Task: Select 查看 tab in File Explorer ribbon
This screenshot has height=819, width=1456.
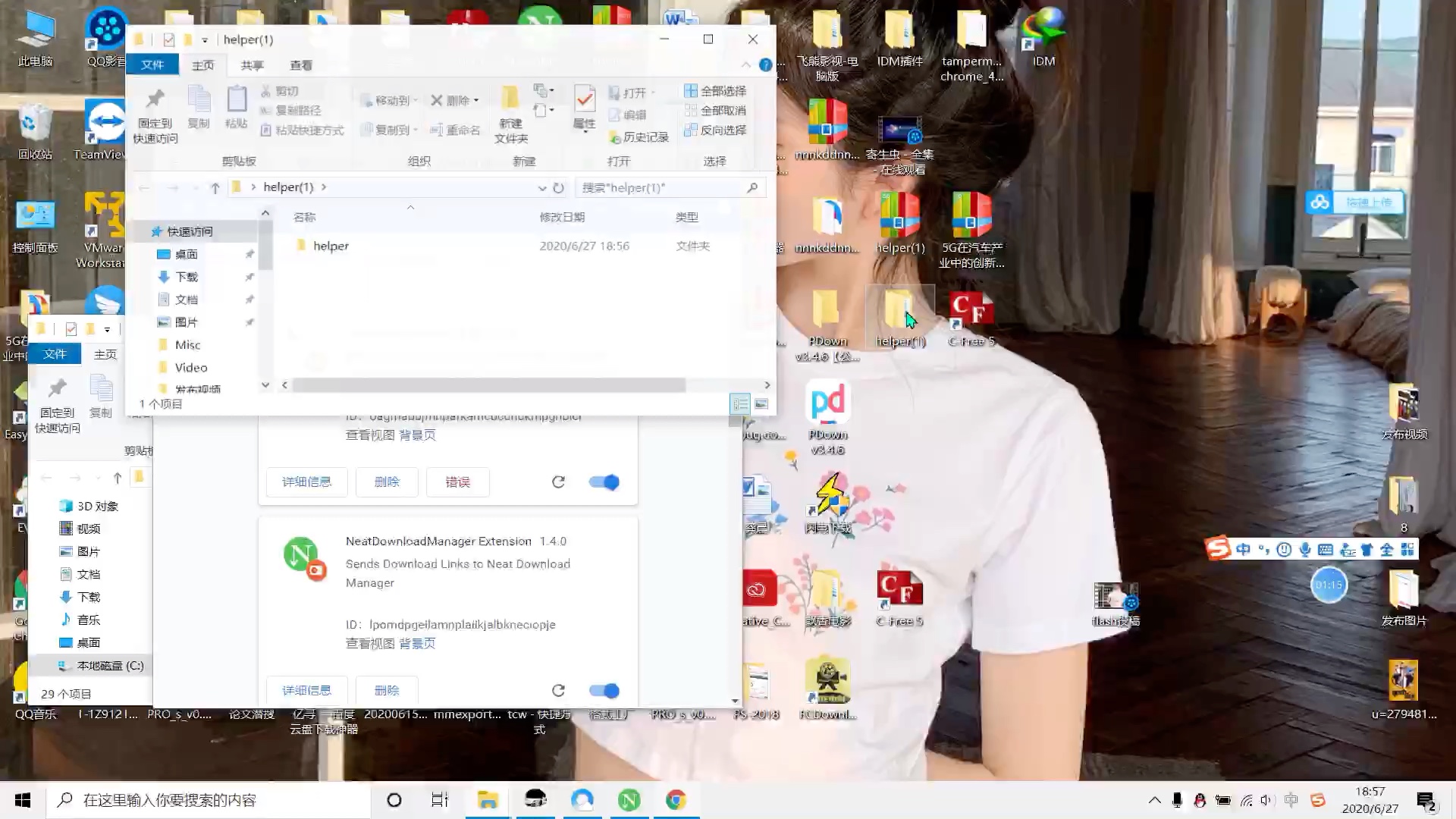Action: click(301, 65)
